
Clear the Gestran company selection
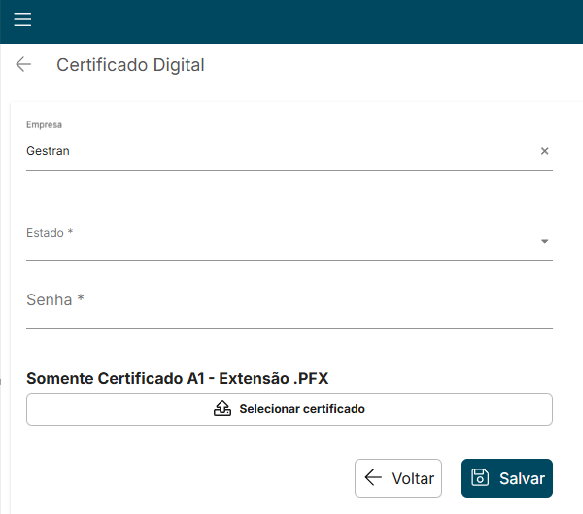[x=544, y=151]
